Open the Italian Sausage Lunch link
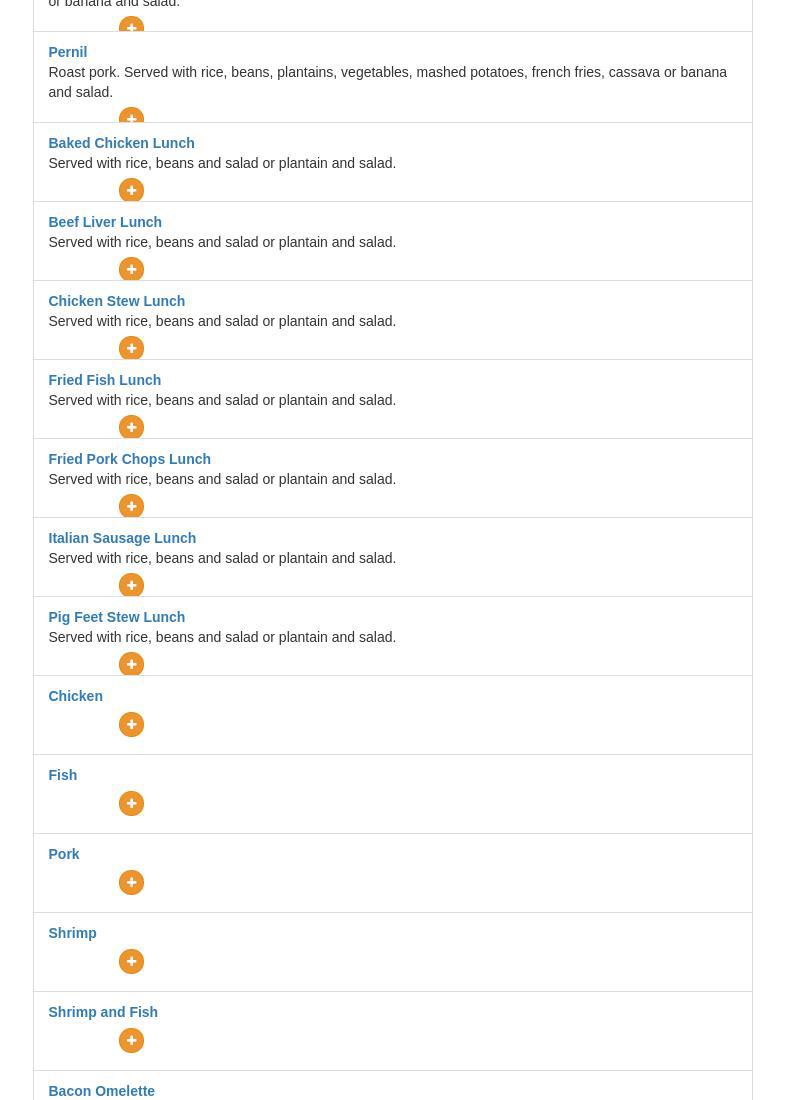Image resolution: width=785 pixels, height=1100 pixels. coord(122,538)
